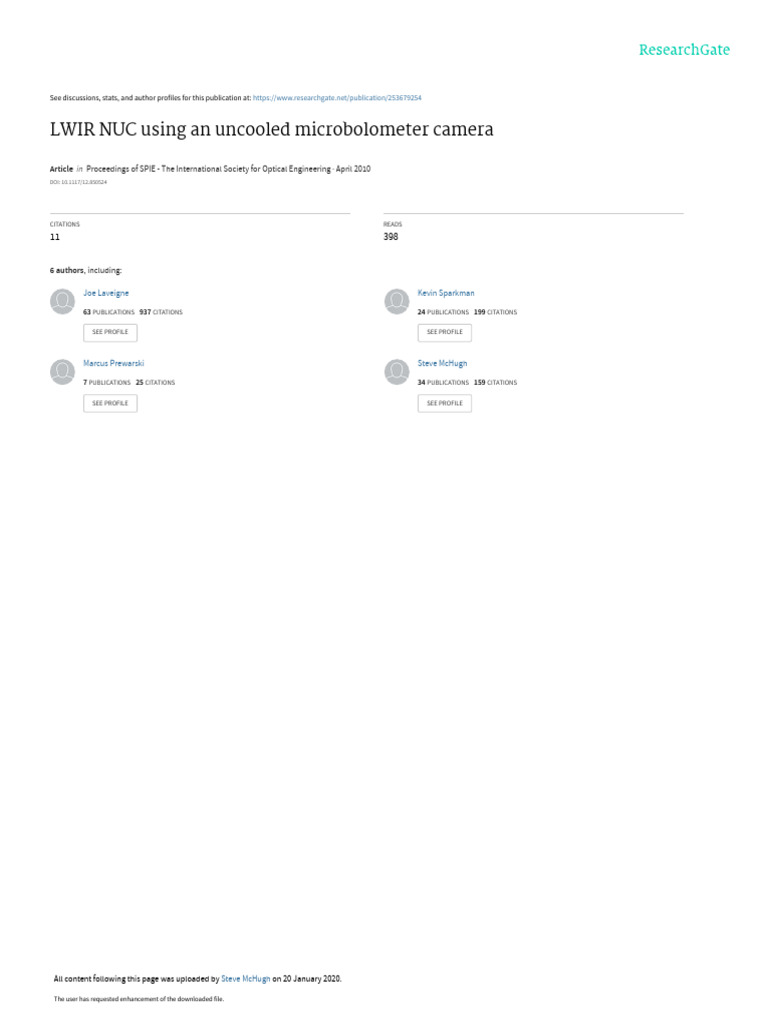
Task: Click the ResearchGate logo
Action: click(x=684, y=50)
